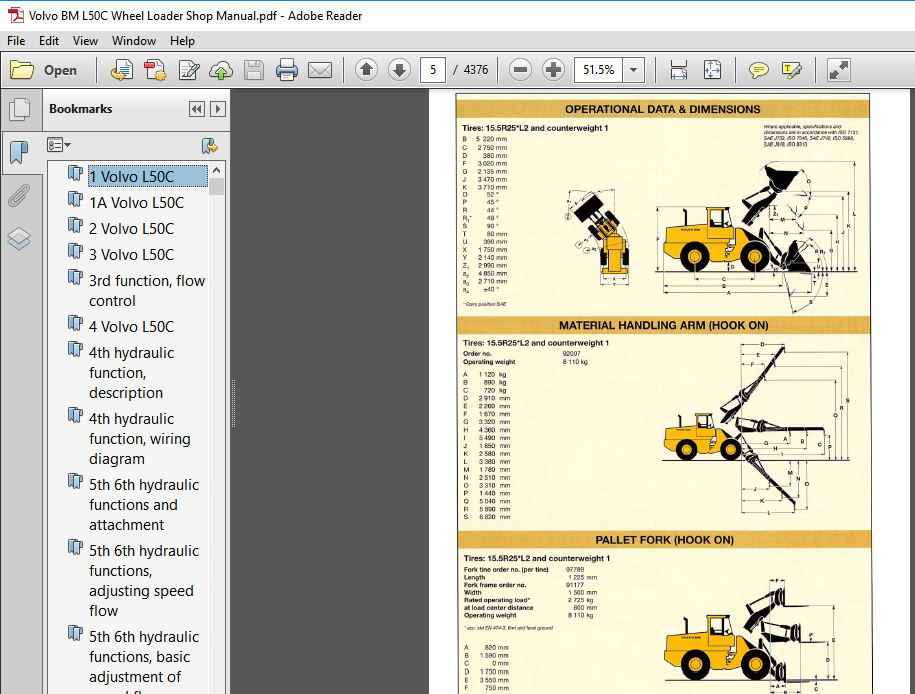Click the zoom percentage field
Screen dimensions: 915x694
point(598,70)
